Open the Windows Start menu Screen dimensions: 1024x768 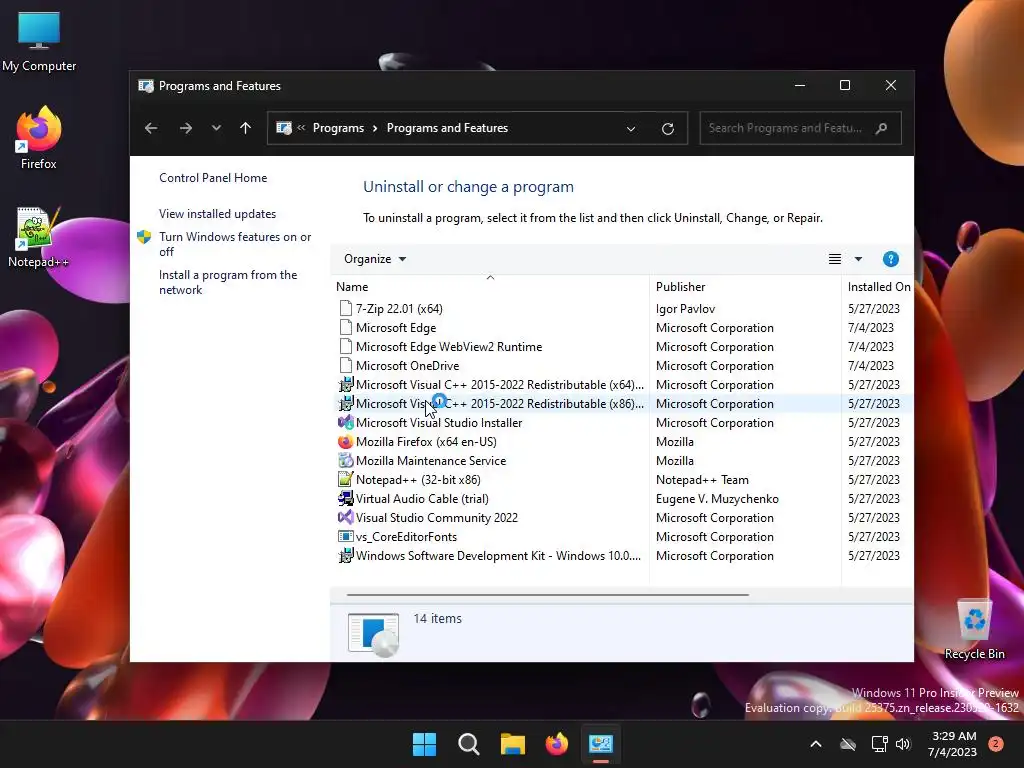[424, 744]
